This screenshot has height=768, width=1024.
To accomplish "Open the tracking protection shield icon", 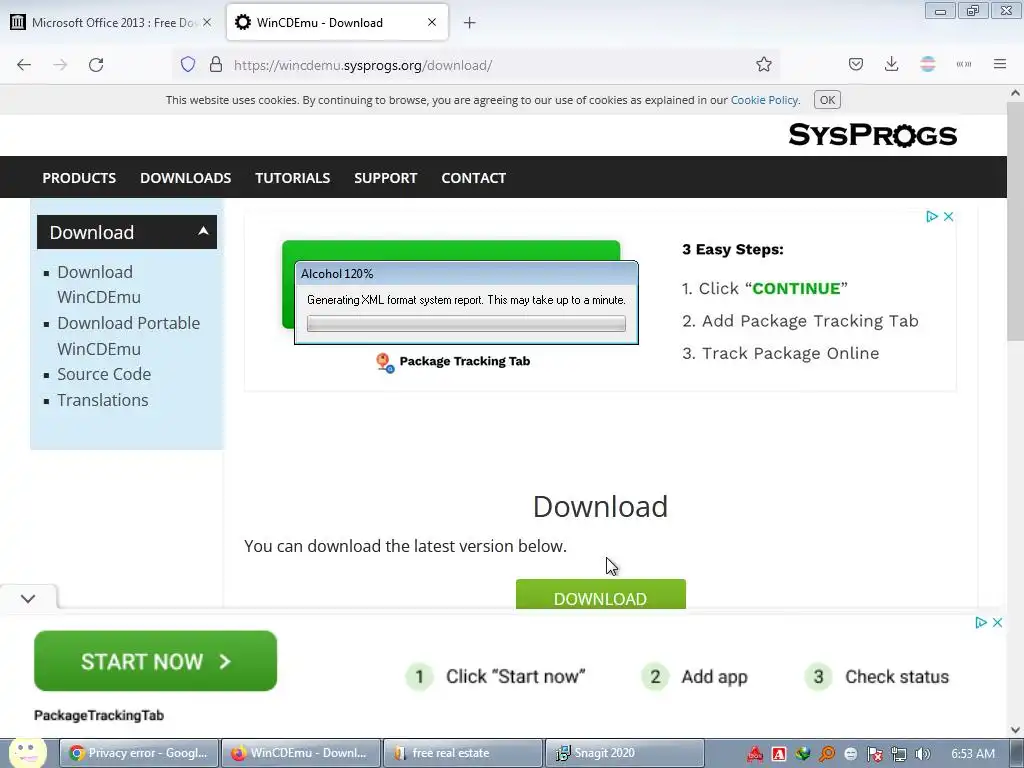I will click(x=188, y=65).
